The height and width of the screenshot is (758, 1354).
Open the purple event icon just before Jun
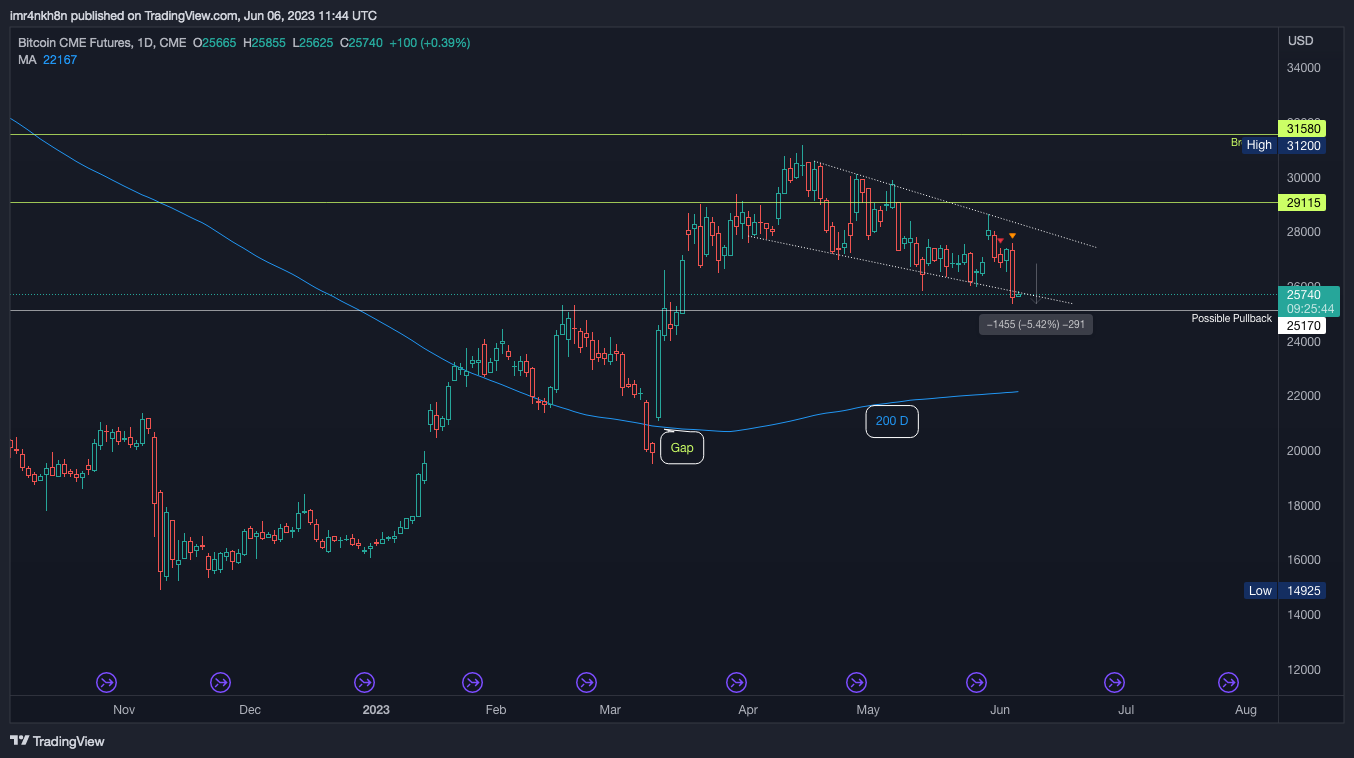pyautogui.click(x=976, y=682)
